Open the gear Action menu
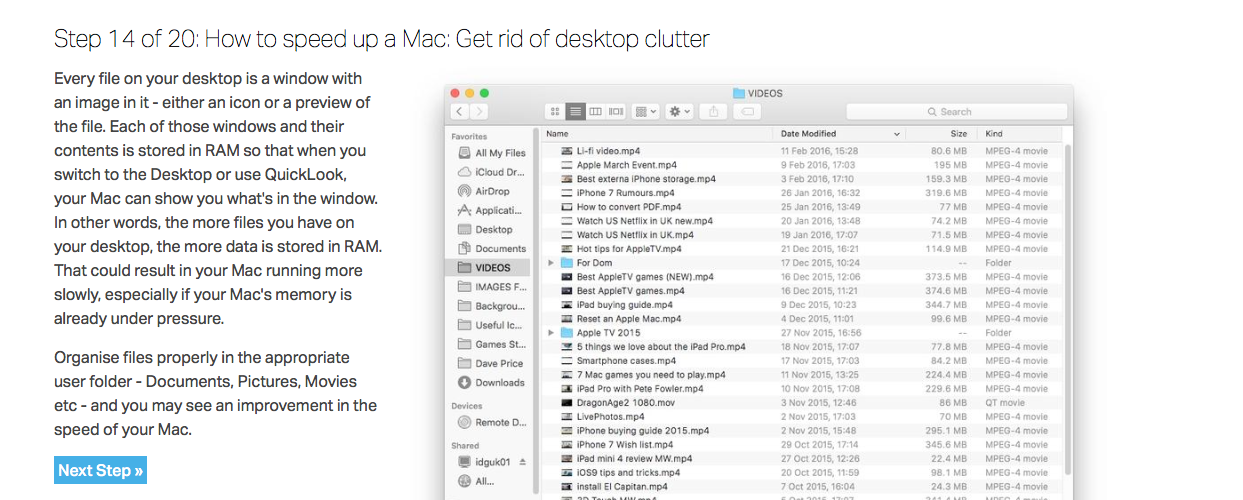Viewport: 1243px width, 500px height. (x=679, y=112)
